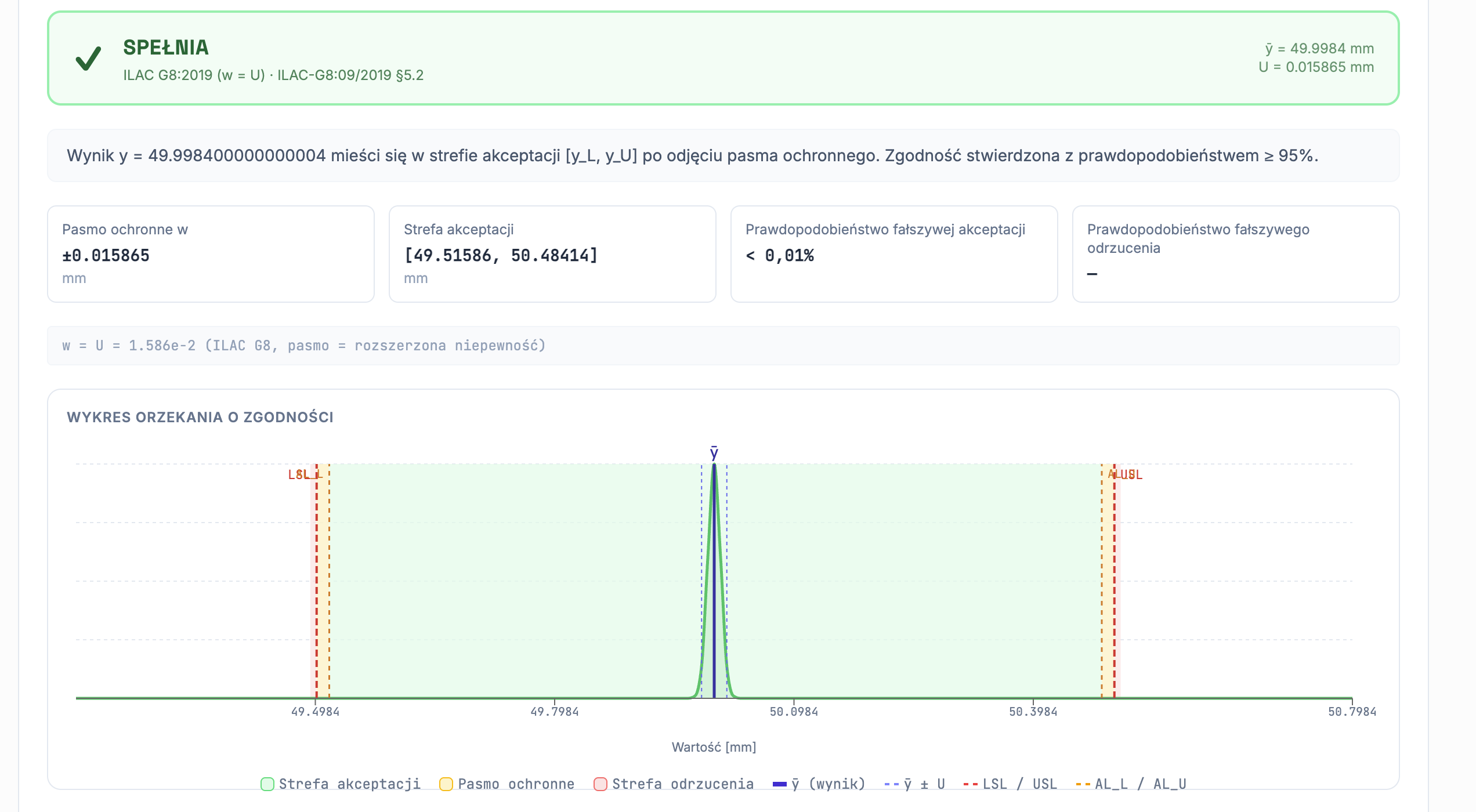Toggle LSL / USL legend entry

(x=1010, y=784)
